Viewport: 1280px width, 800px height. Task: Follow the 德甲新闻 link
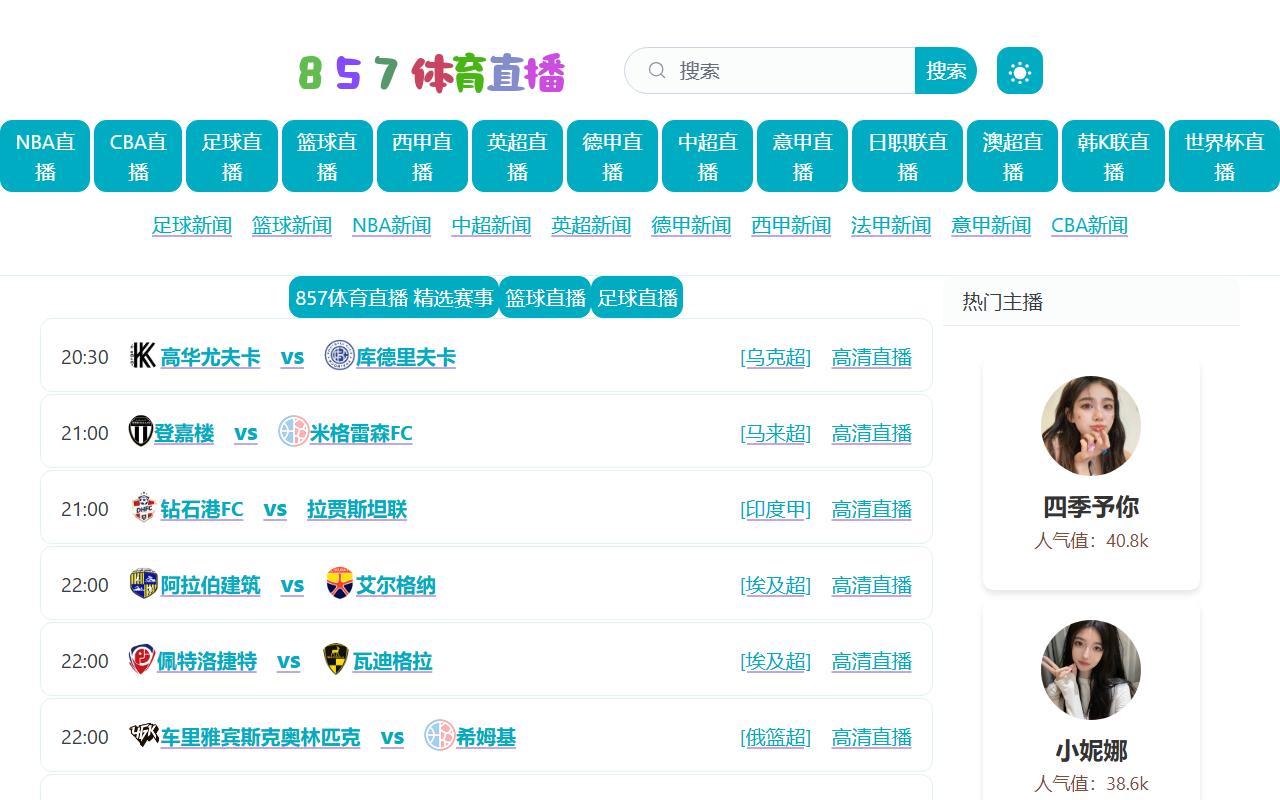point(691,225)
